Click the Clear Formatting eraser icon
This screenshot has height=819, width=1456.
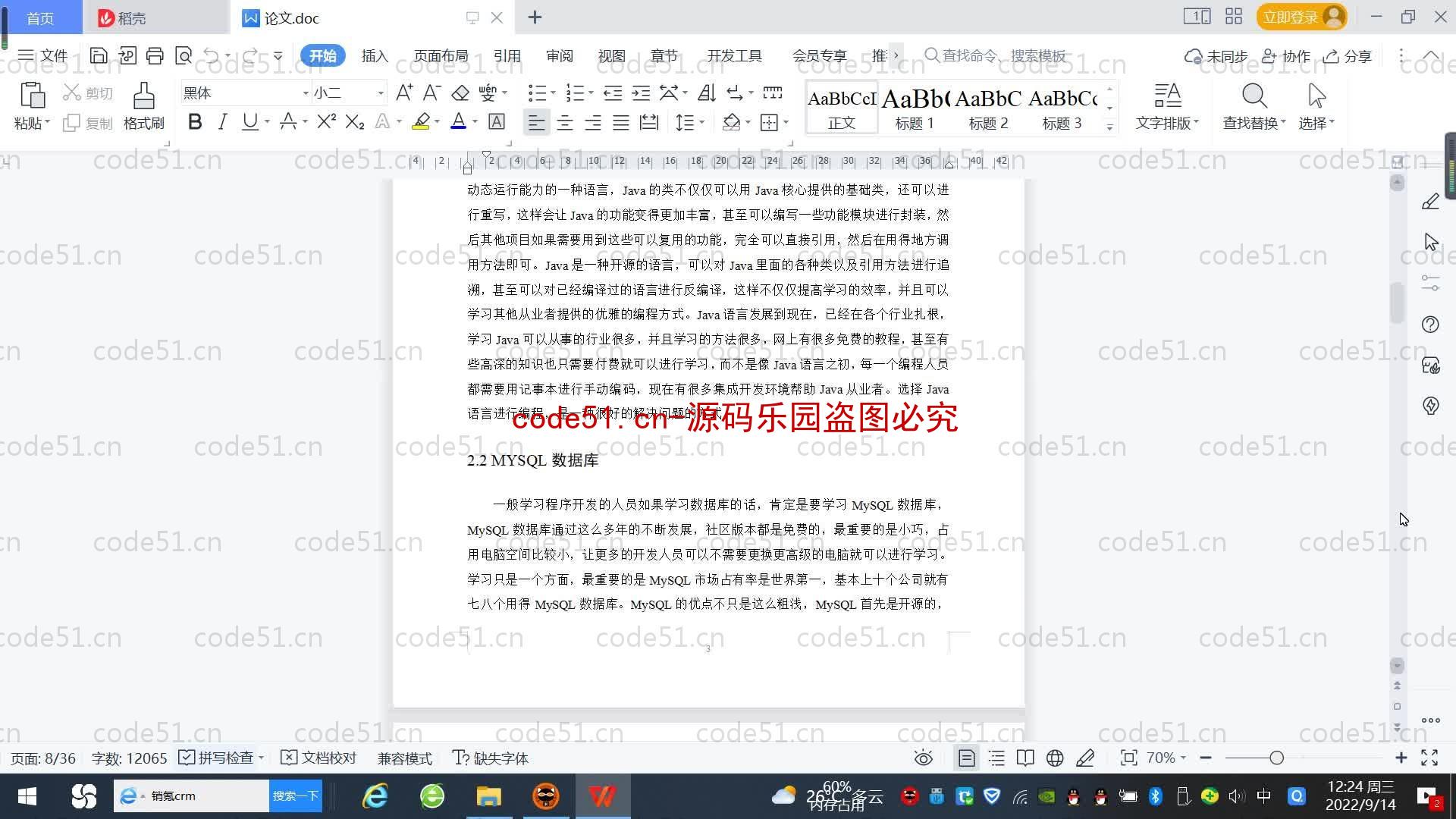point(460,93)
